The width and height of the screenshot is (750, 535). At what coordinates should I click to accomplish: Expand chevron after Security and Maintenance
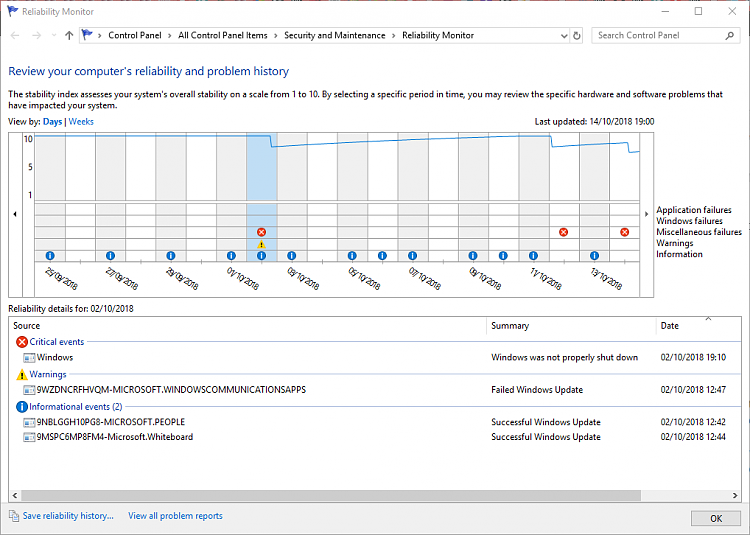394,35
